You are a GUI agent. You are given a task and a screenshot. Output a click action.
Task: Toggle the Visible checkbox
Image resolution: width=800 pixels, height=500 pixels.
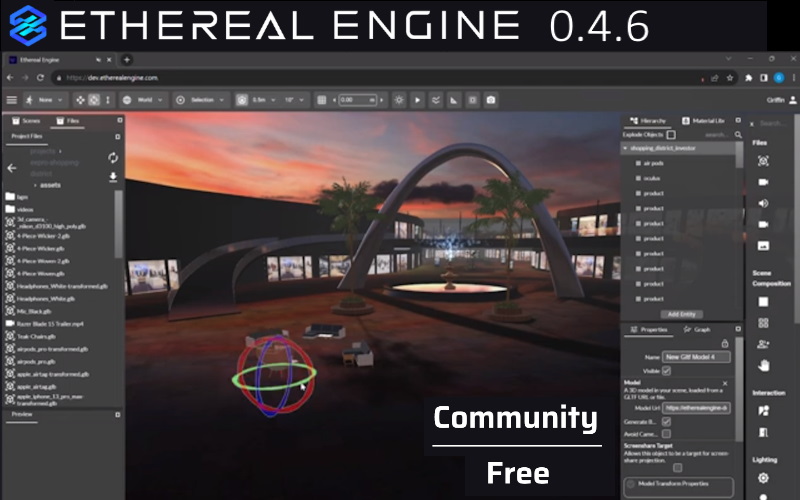tap(667, 371)
